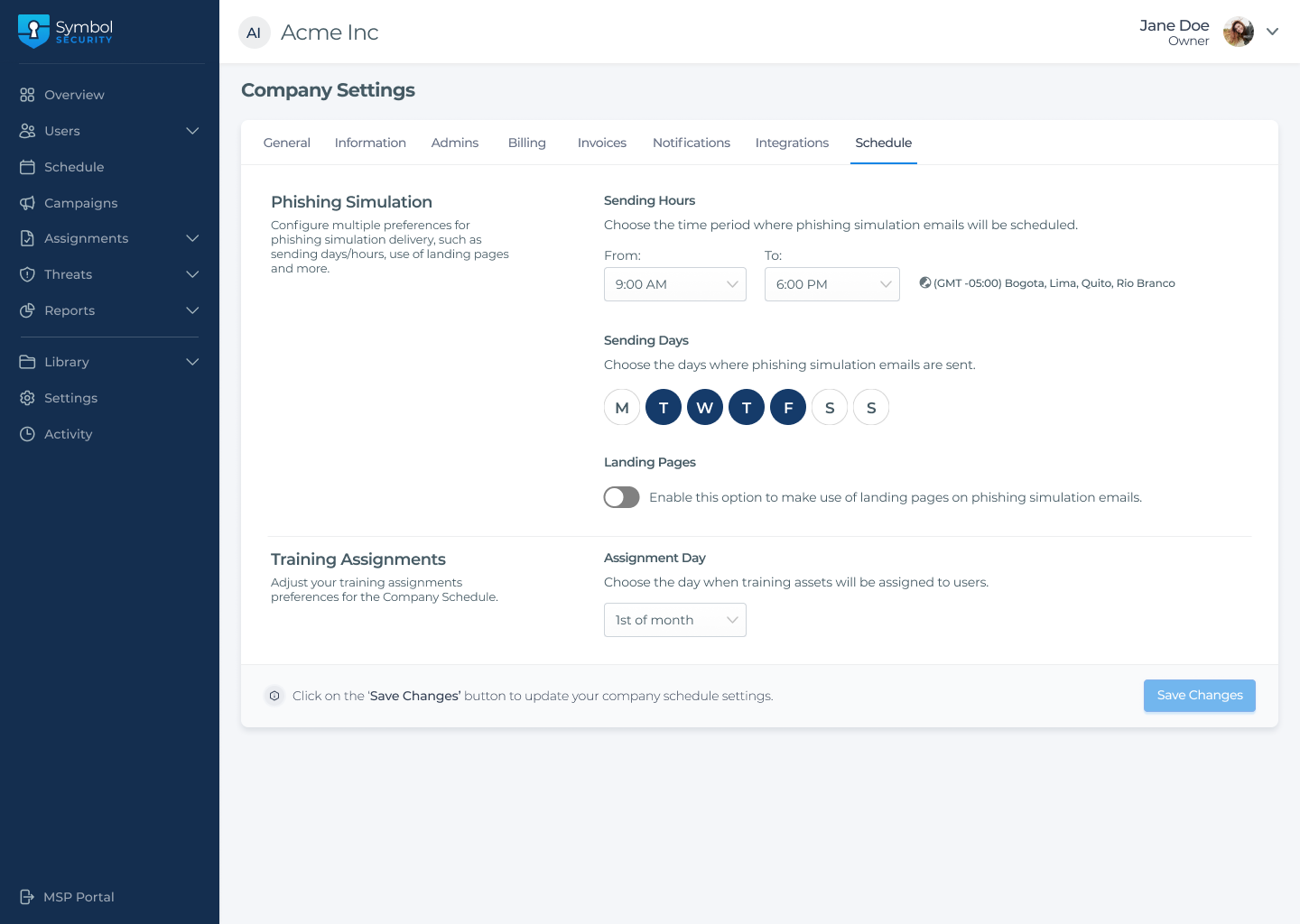Expand the Users menu chevron
The width and height of the screenshot is (1300, 924).
pyautogui.click(x=192, y=131)
